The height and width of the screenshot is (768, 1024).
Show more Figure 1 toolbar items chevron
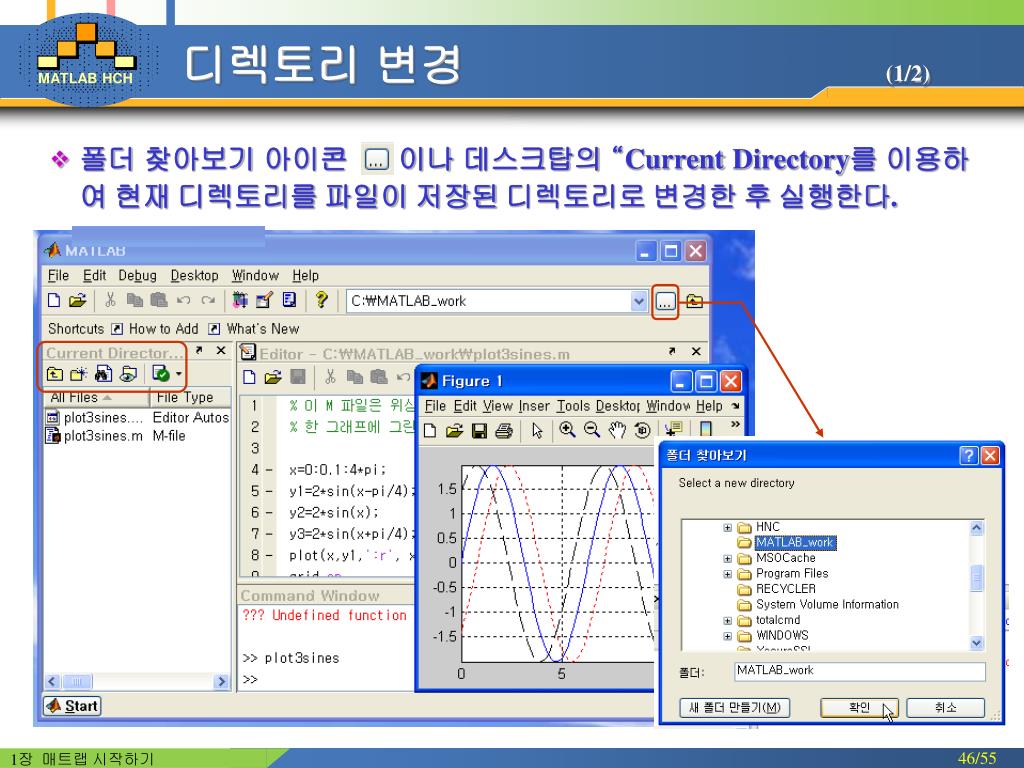coord(735,424)
